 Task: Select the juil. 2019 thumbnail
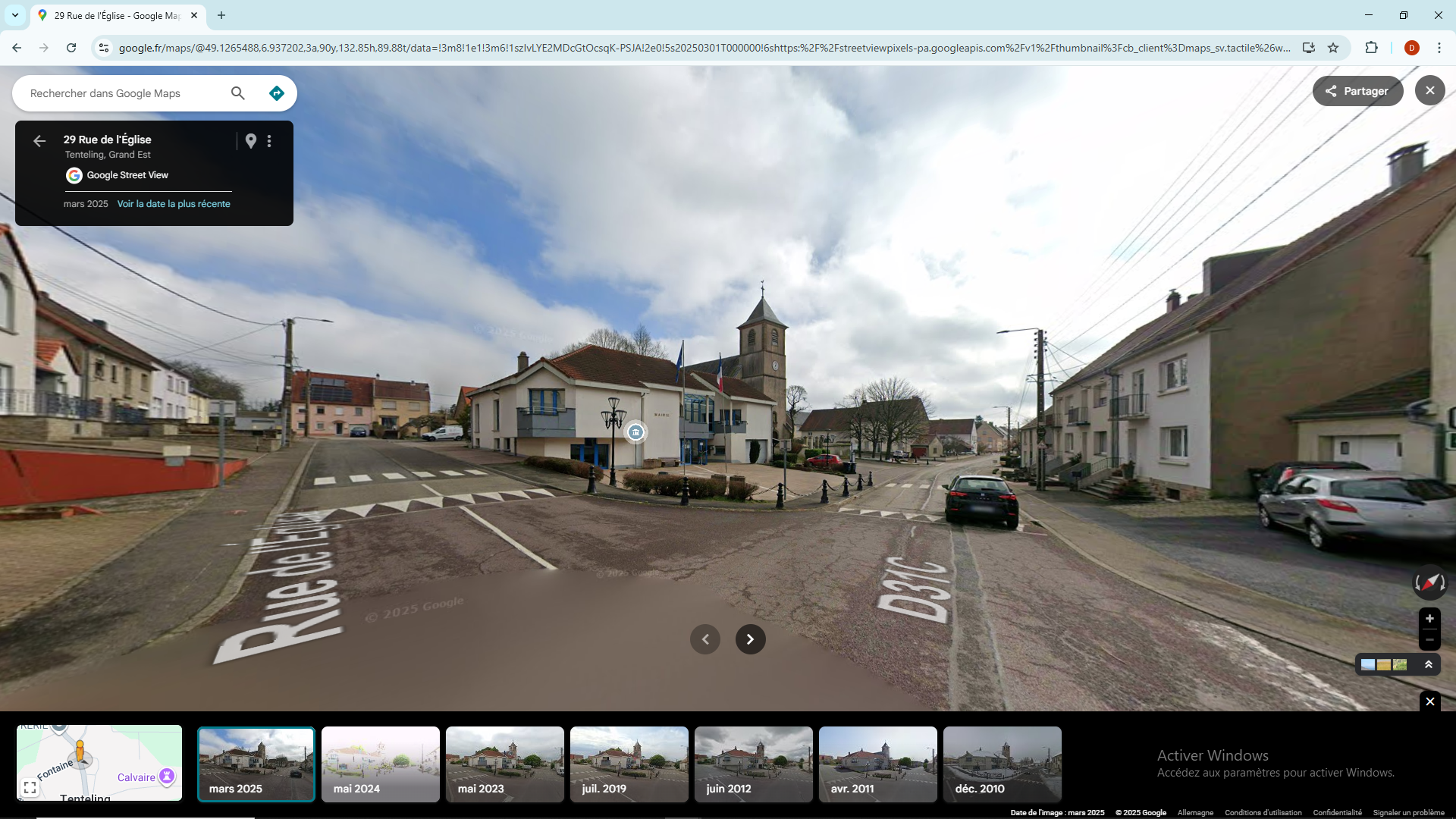(x=629, y=764)
